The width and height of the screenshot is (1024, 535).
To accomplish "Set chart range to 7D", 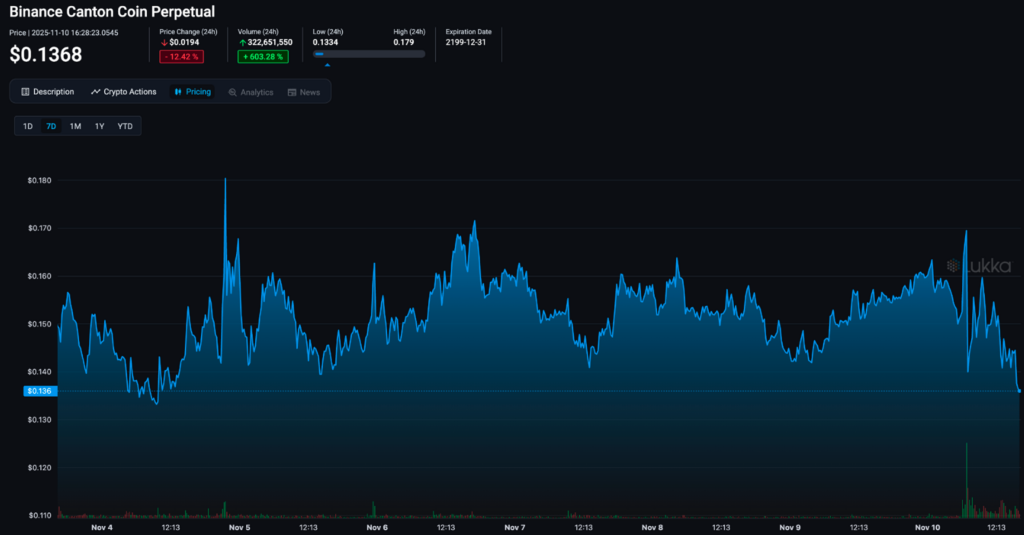I will tap(51, 126).
